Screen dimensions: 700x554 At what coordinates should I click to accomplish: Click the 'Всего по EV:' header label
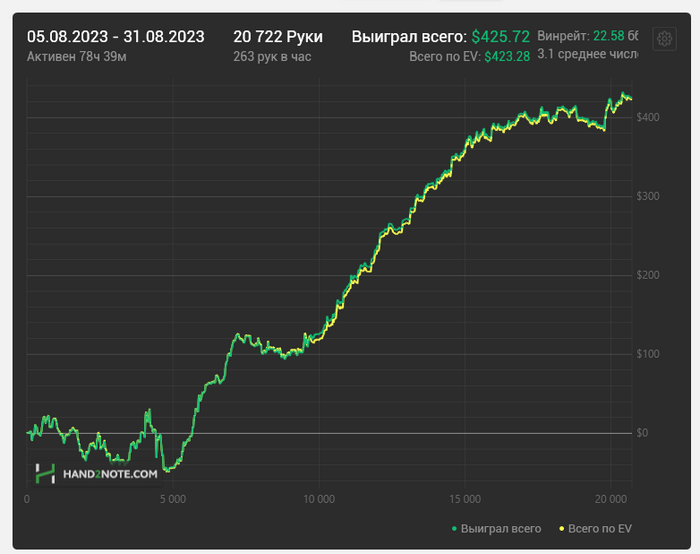(x=445, y=57)
